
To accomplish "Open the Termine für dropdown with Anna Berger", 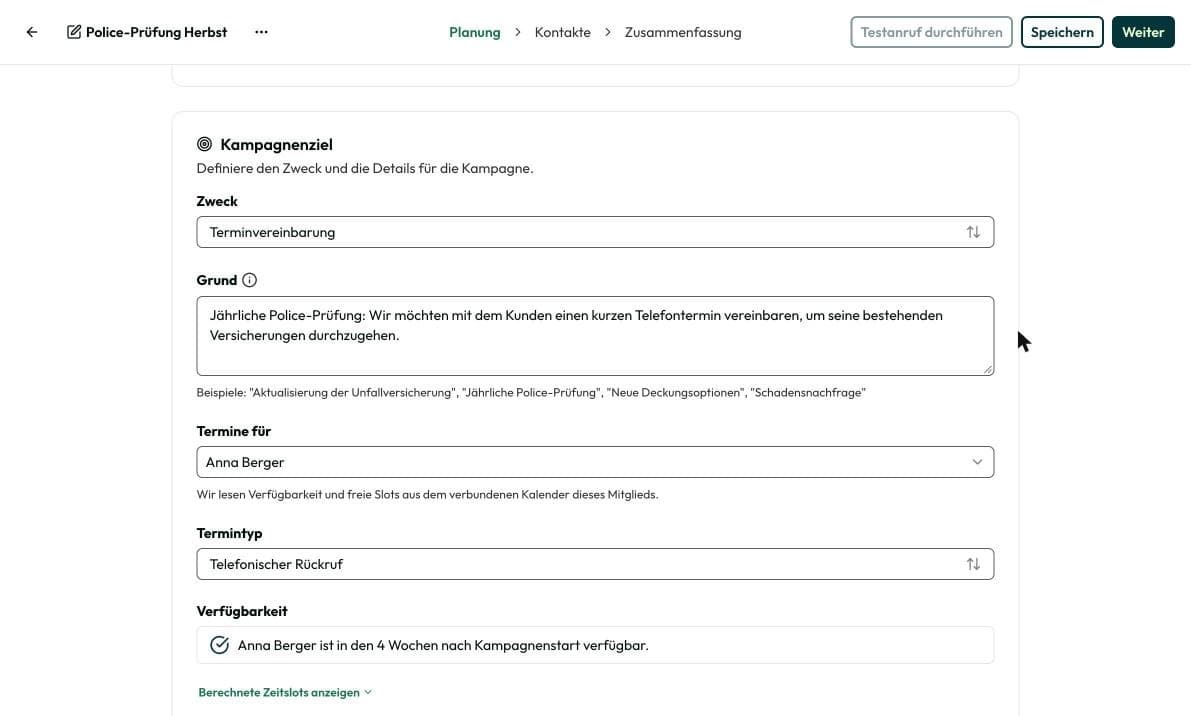I will click(x=595, y=462).
